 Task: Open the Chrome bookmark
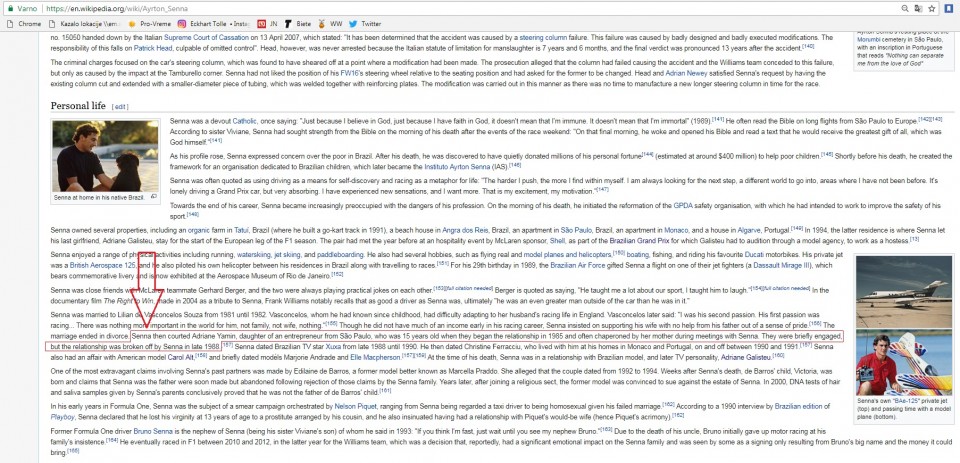[24, 24]
